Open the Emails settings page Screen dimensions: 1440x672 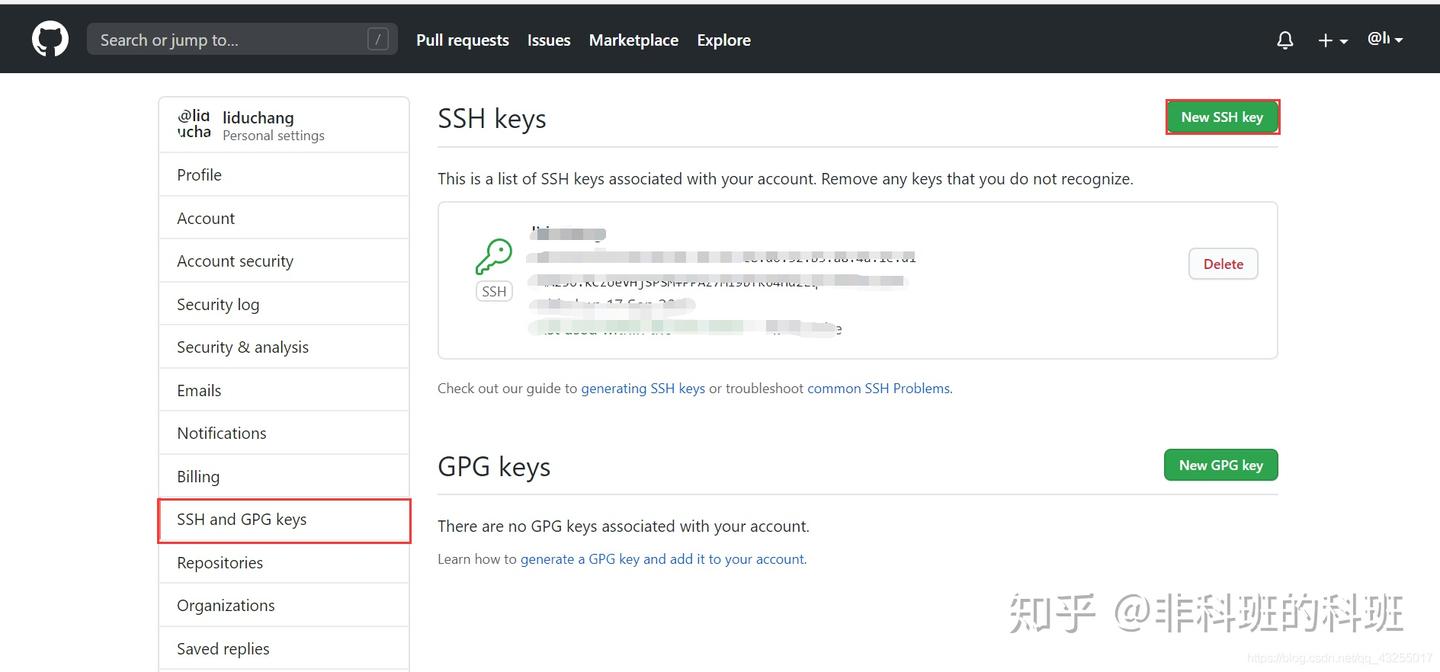[199, 390]
